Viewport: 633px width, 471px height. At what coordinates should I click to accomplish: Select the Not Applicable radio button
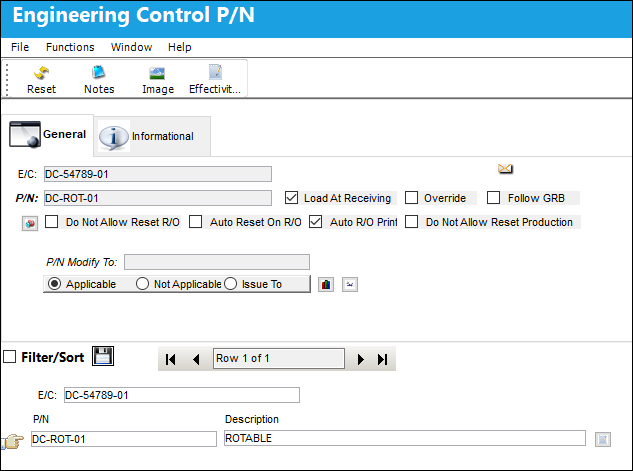pos(143,284)
